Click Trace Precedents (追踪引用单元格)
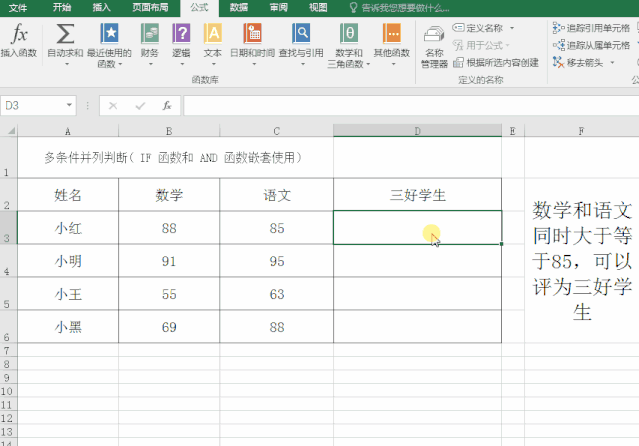 tap(591, 28)
